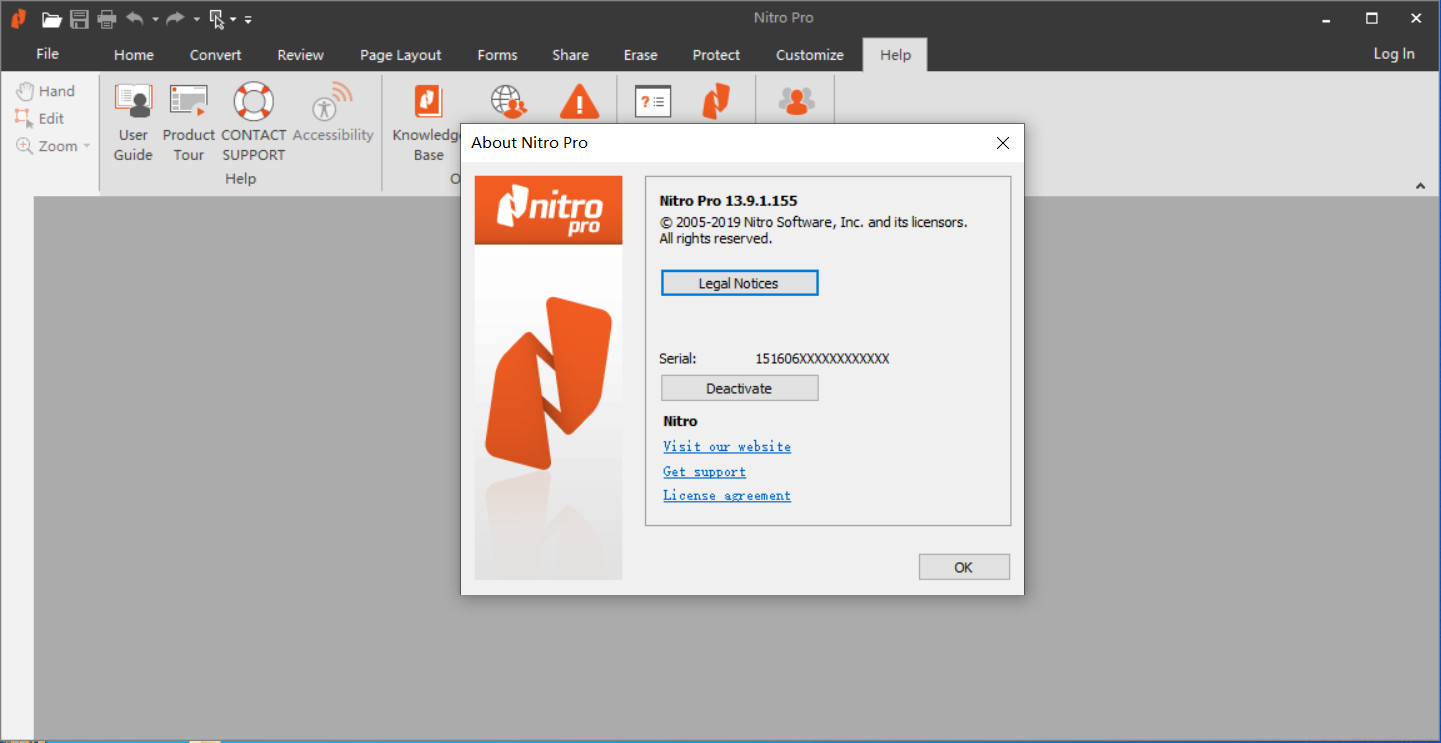Launch the Product Tour
Image resolution: width=1441 pixels, height=743 pixels.
pyautogui.click(x=188, y=122)
